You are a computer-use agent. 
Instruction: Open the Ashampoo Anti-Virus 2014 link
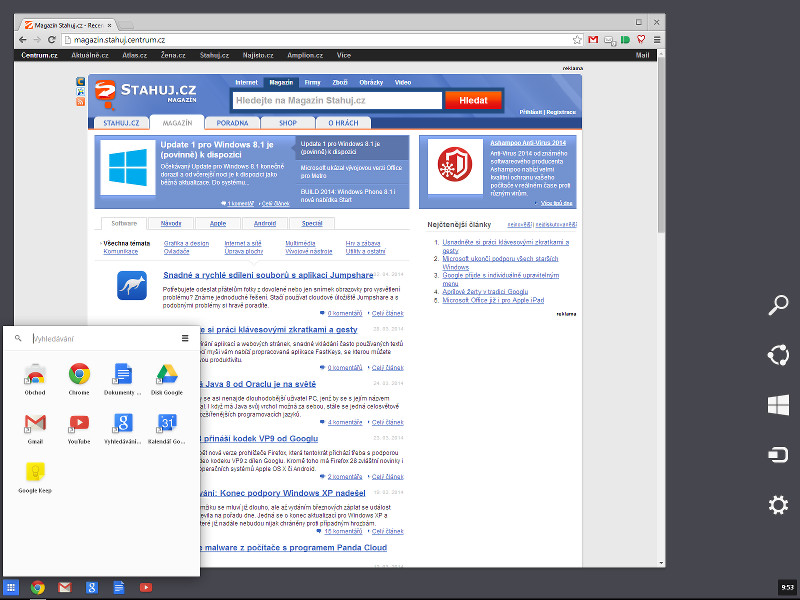point(528,143)
